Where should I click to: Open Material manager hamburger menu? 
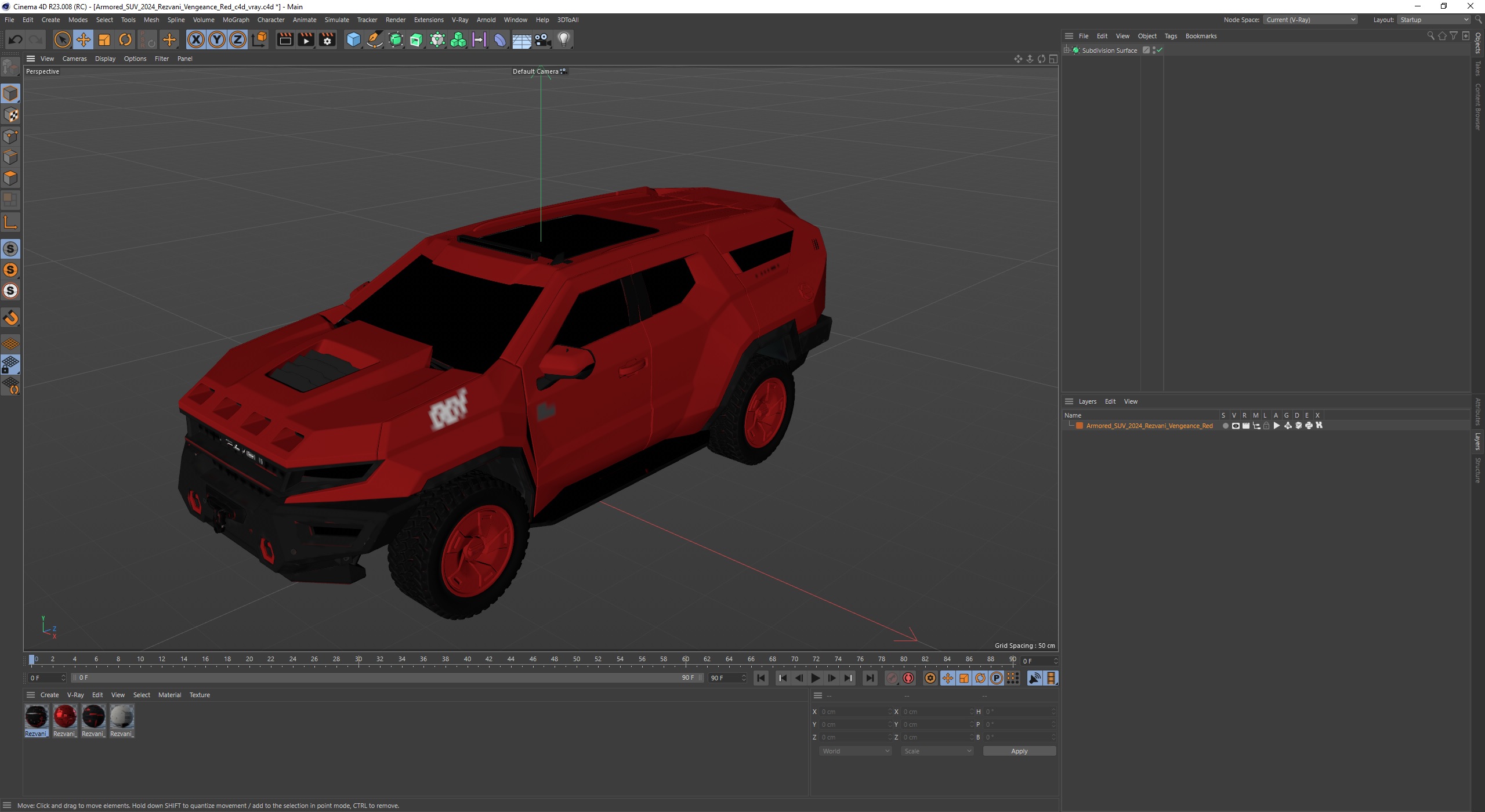(31, 695)
